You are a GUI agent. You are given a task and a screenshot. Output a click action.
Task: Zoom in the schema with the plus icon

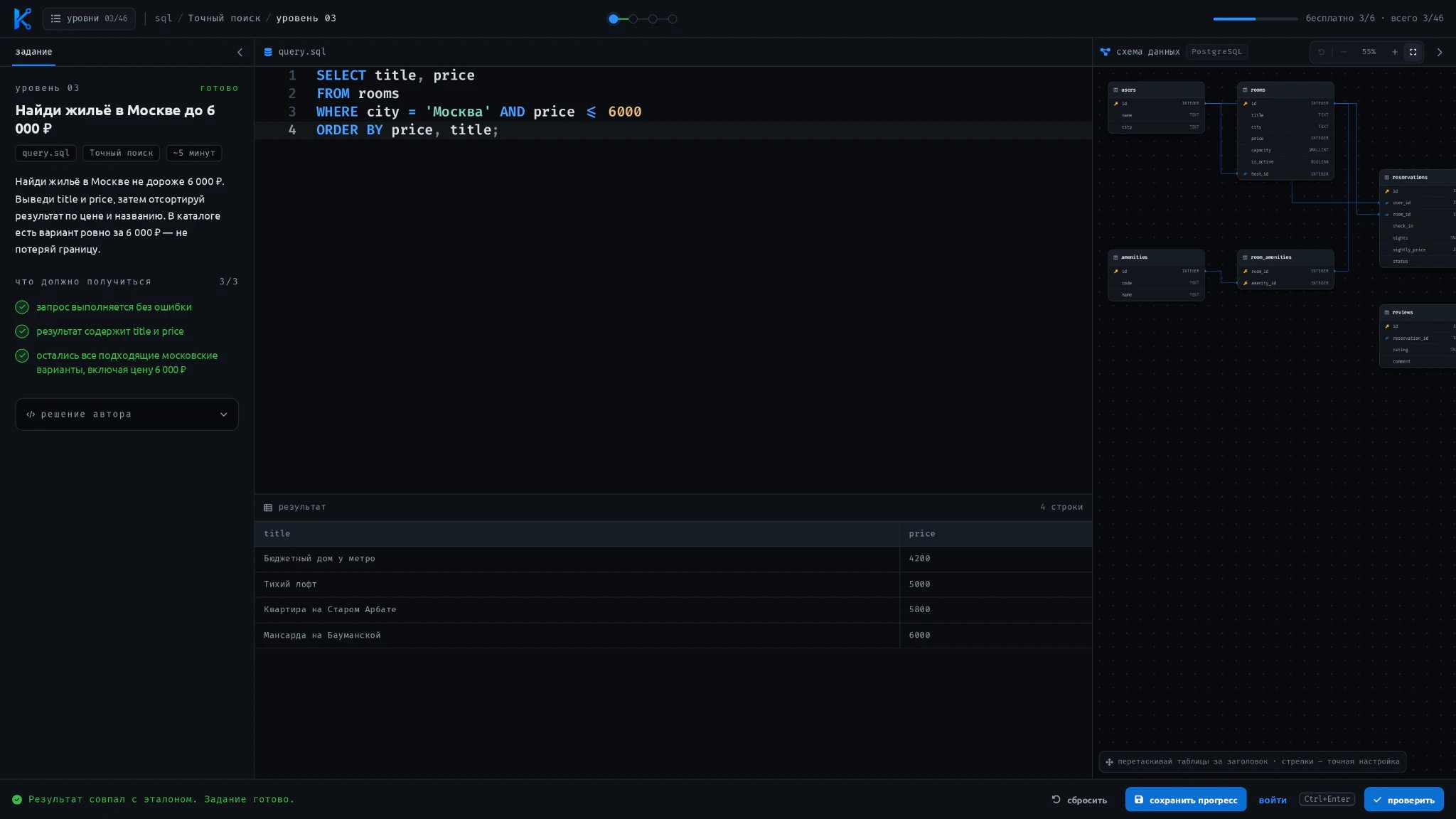(1394, 52)
